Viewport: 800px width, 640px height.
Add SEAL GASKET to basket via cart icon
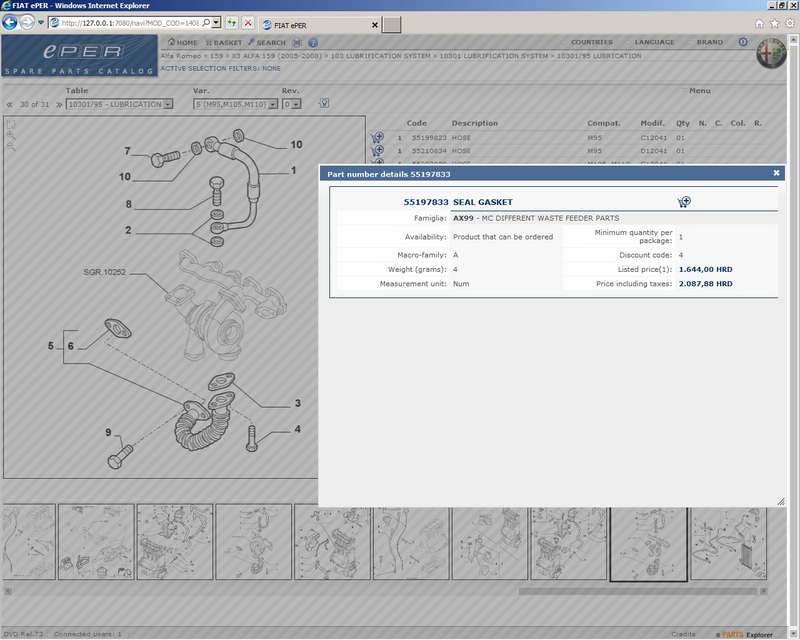pyautogui.click(x=684, y=202)
